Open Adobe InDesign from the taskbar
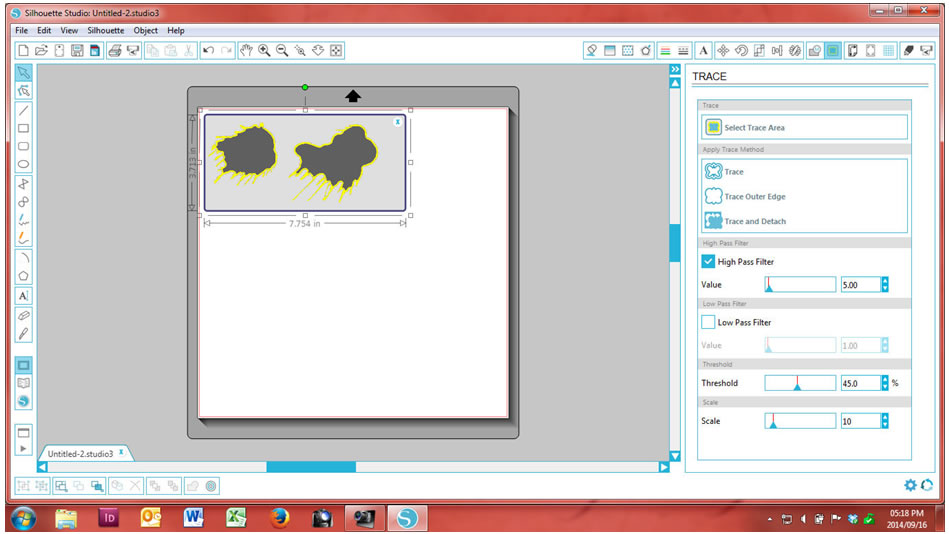 [109, 518]
